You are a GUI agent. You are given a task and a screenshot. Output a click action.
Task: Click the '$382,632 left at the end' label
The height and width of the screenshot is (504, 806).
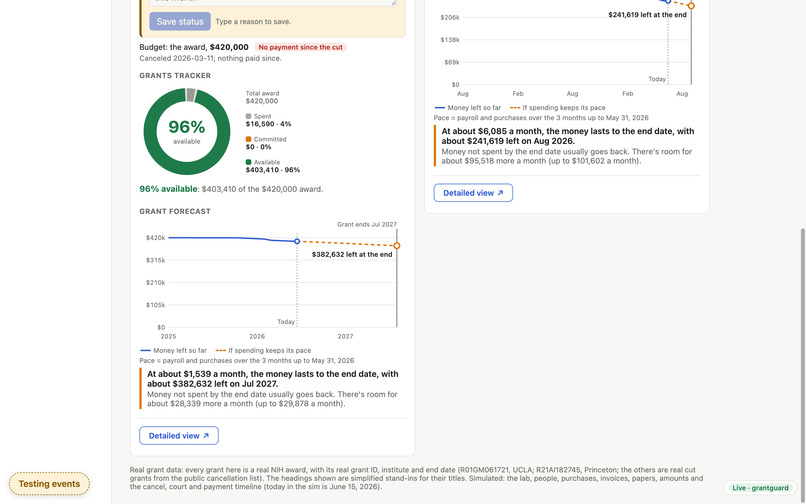coord(352,255)
